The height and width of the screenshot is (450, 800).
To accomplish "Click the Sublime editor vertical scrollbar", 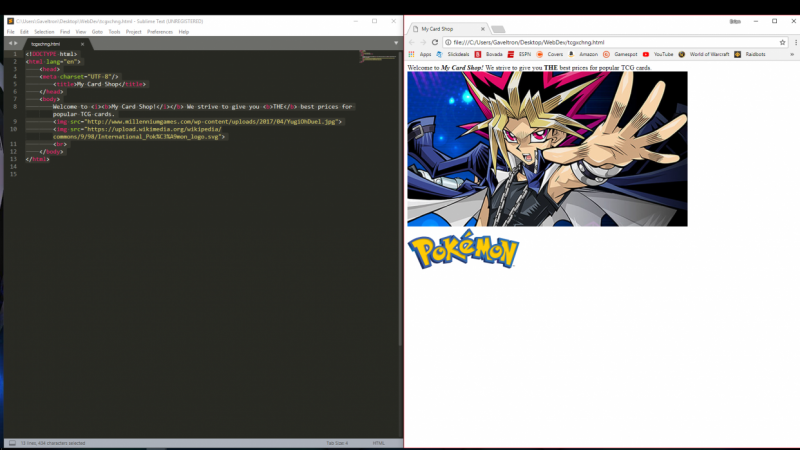I will 401,199.
